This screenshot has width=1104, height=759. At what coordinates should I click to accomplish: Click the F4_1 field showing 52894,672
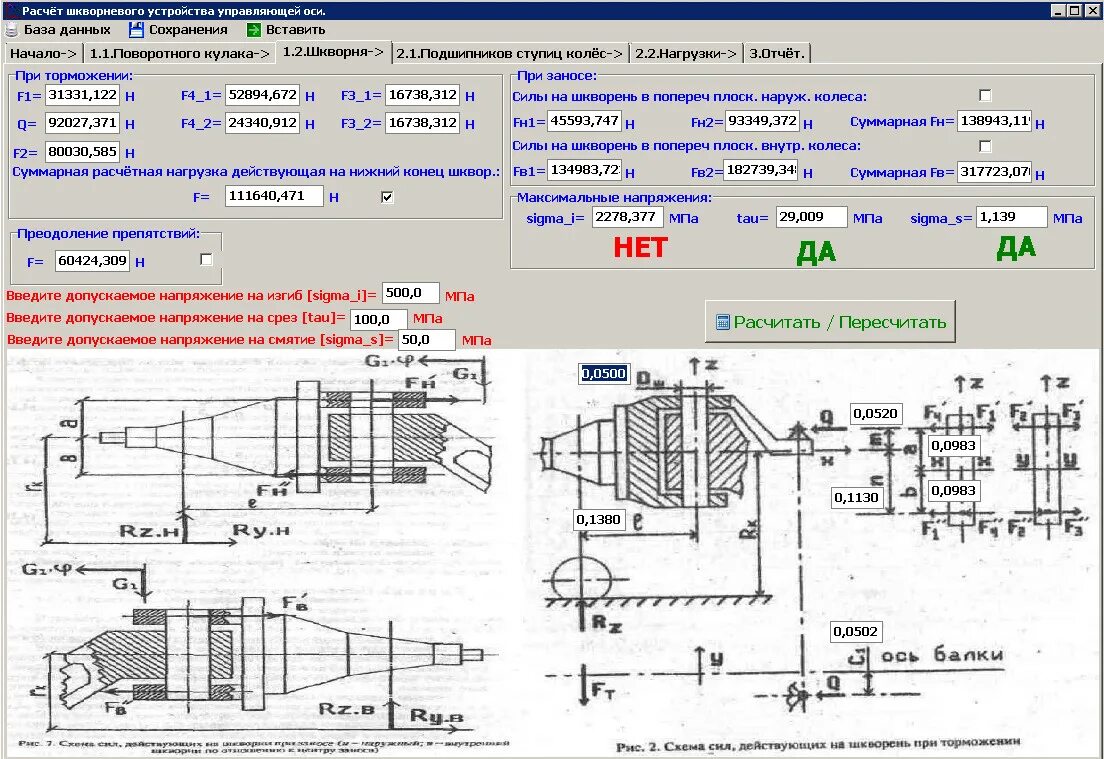click(x=263, y=95)
